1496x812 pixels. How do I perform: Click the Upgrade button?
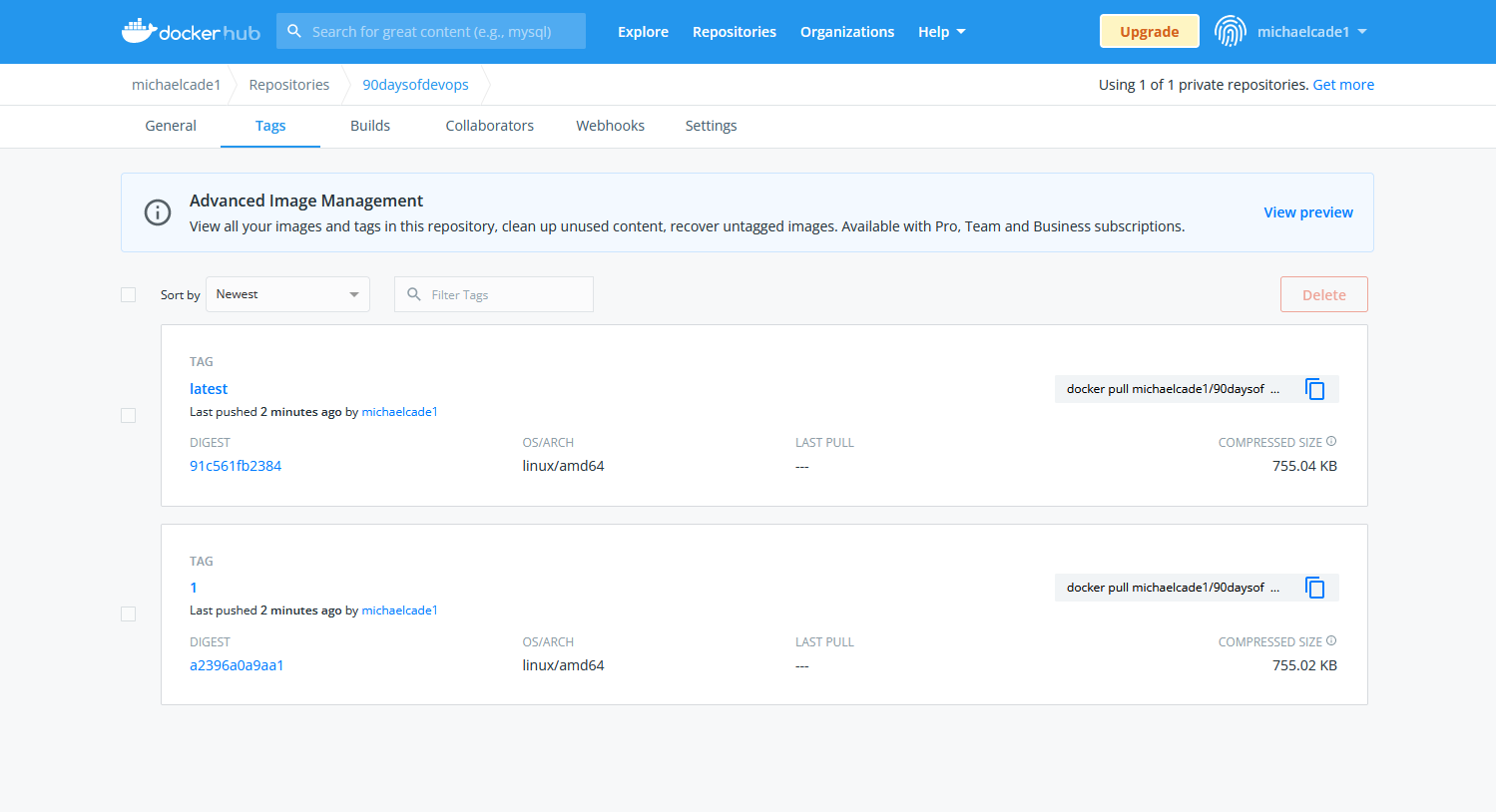click(x=1149, y=31)
